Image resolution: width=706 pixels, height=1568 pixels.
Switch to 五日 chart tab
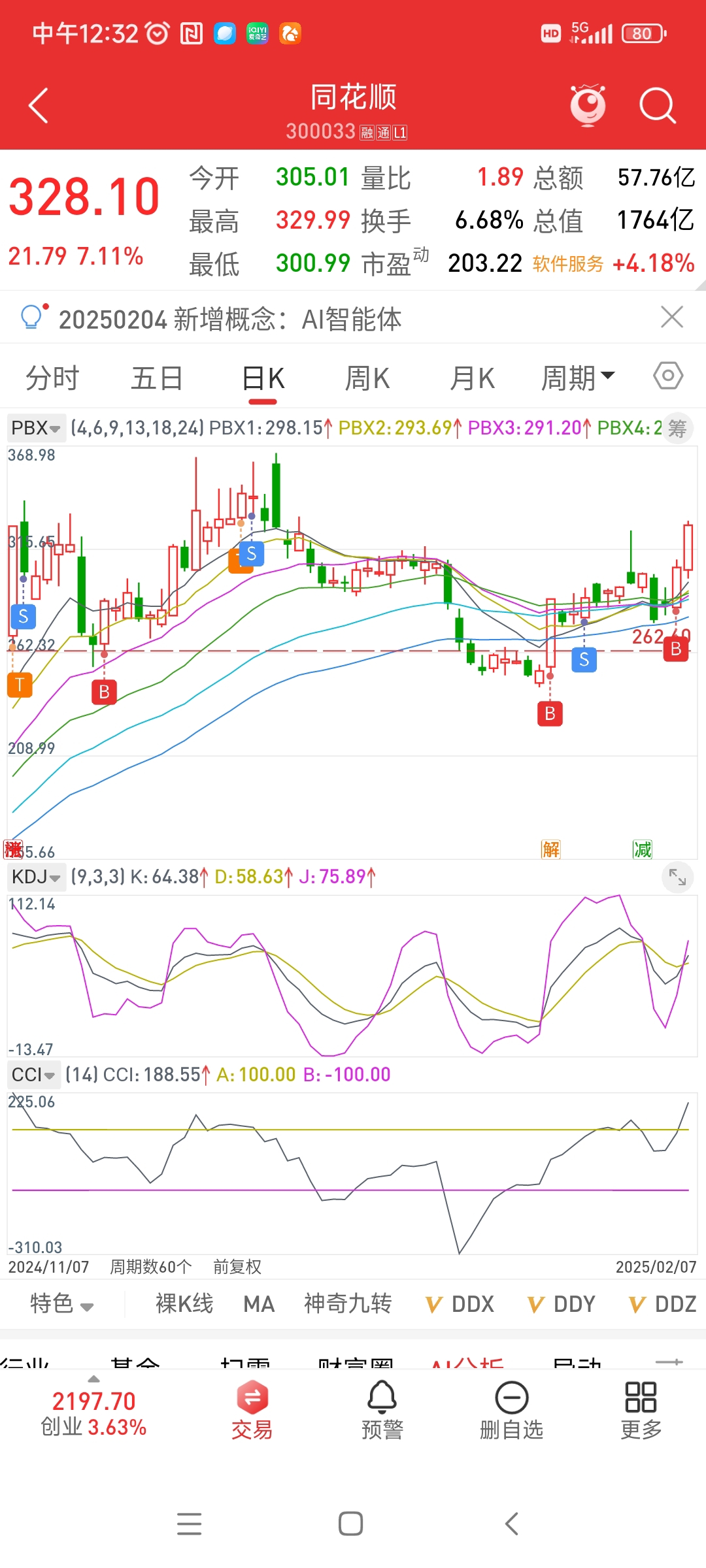point(157,378)
